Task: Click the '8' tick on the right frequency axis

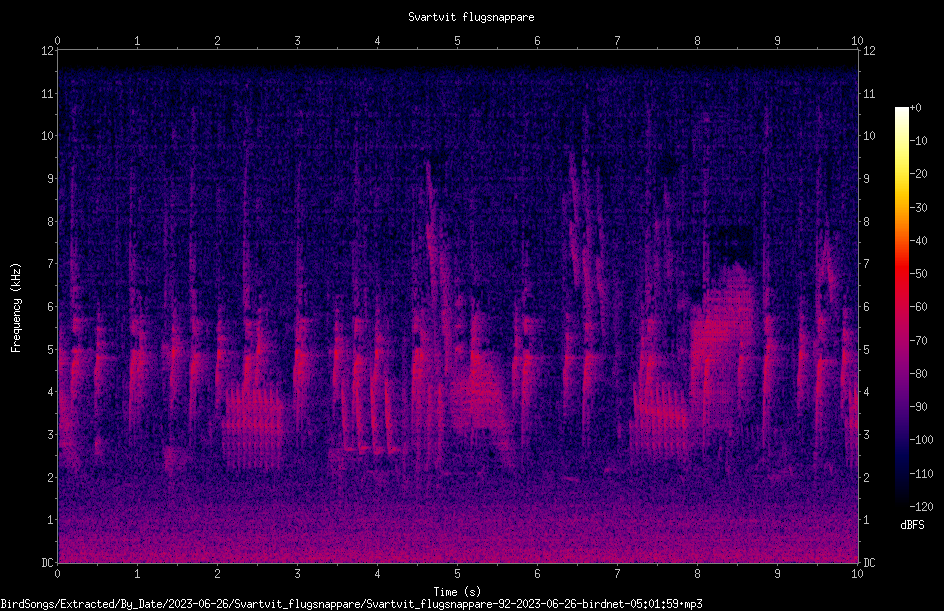Action: [867, 222]
